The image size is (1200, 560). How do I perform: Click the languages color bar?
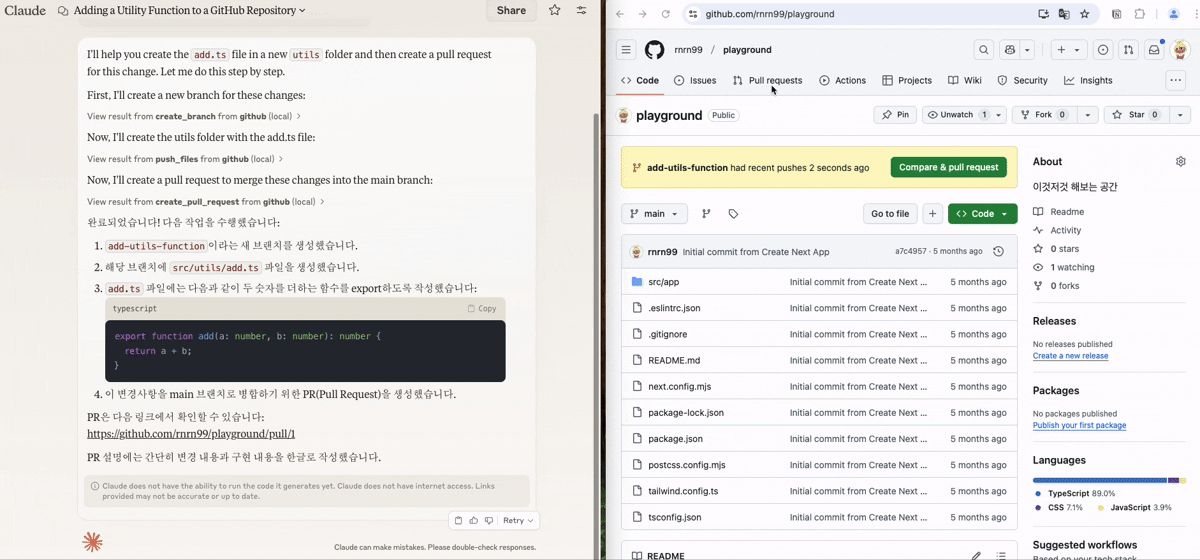1109,480
